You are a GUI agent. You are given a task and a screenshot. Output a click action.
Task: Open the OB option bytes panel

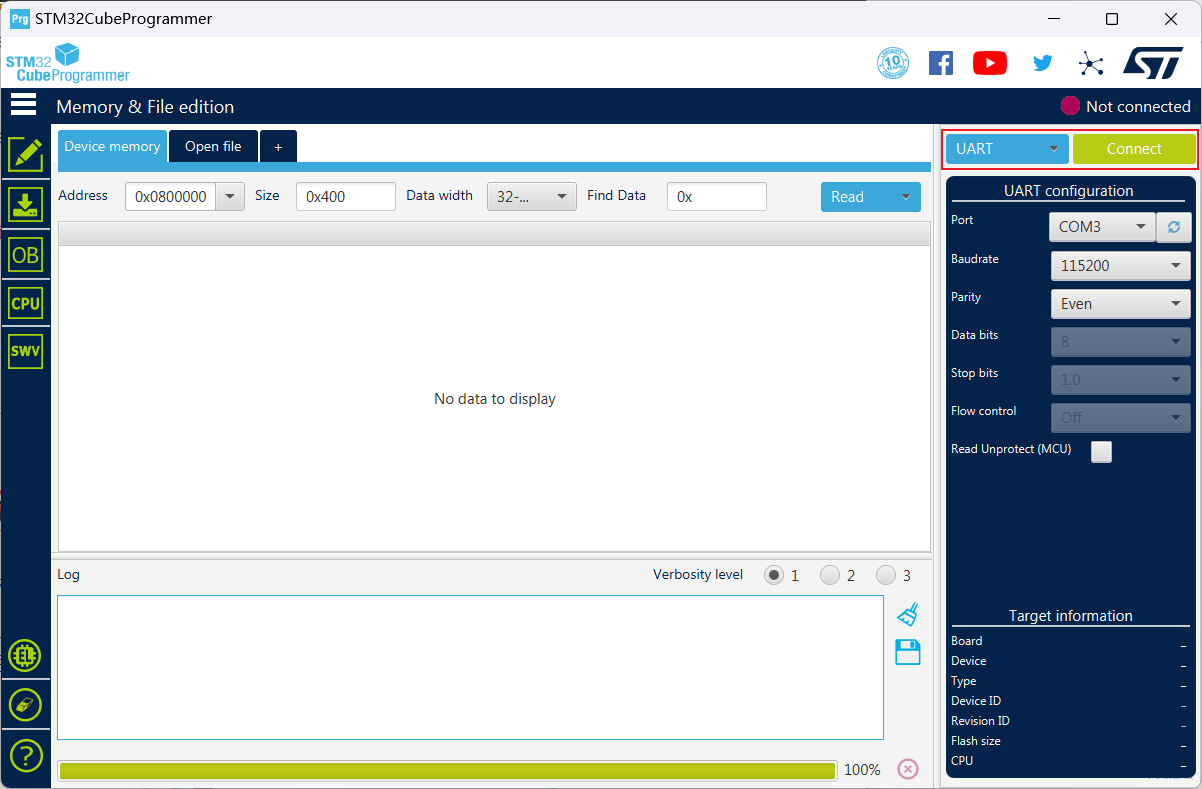25,255
